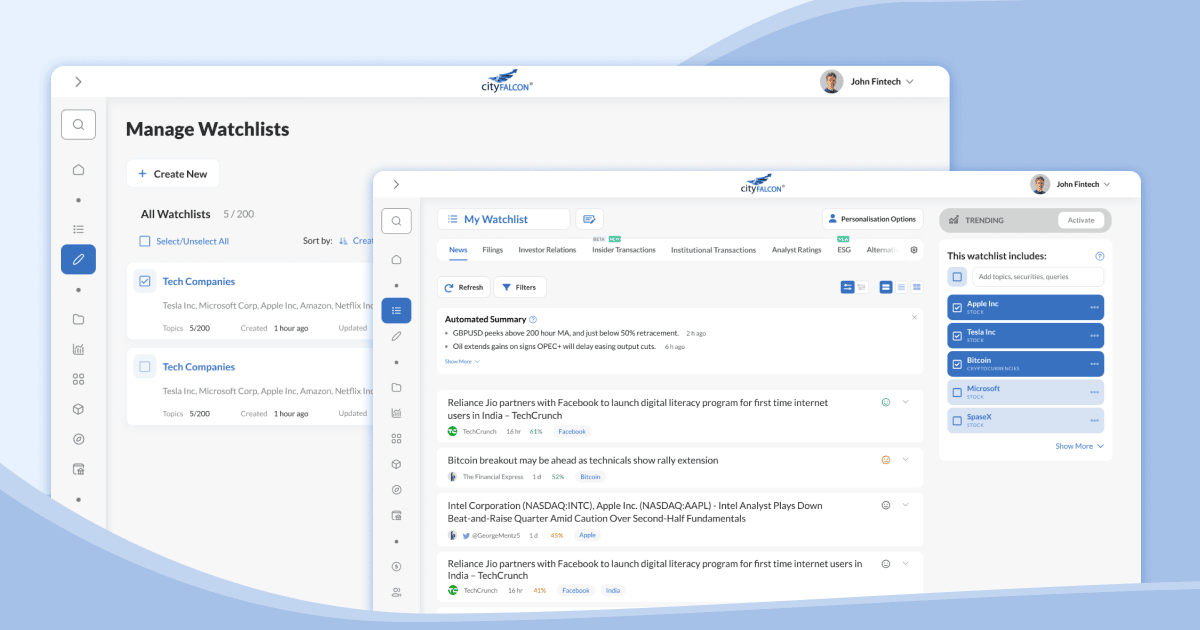Click search icon in My Watchlist sidebar
This screenshot has height=630, width=1200.
[x=396, y=221]
